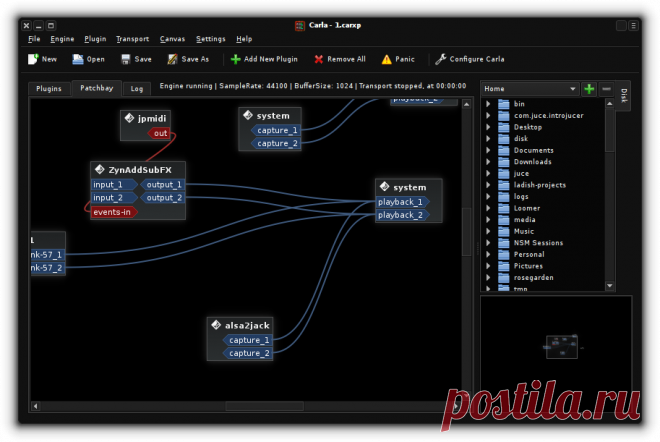The image size is (660, 442).
Task: Open the Home location dropdown
Action: [530, 89]
